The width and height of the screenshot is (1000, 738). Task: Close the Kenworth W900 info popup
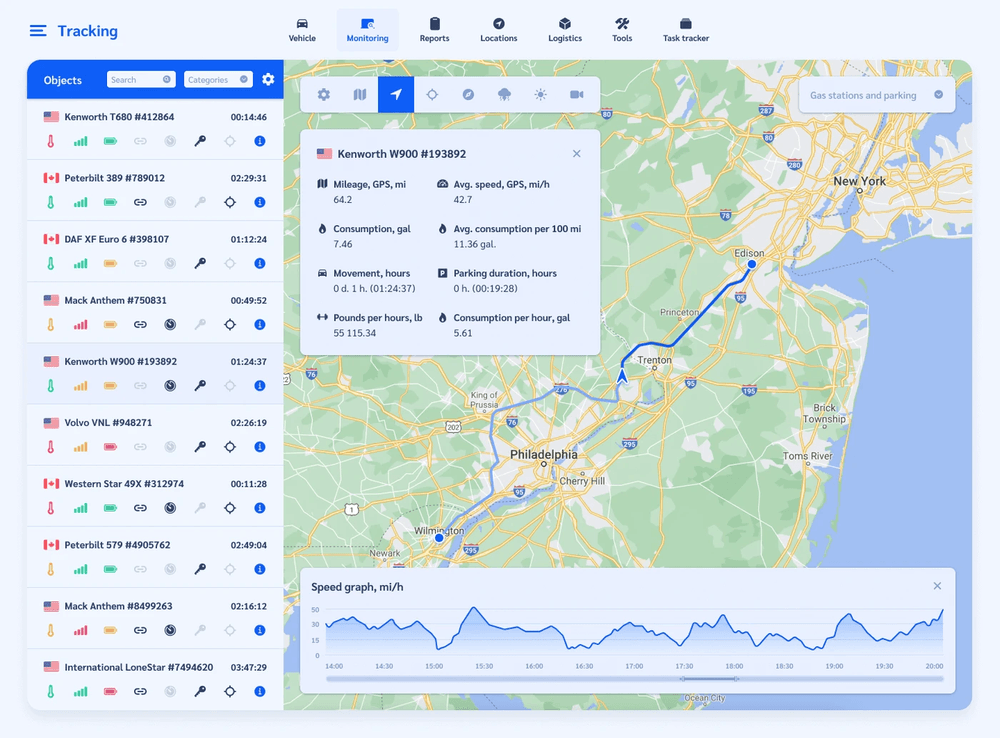(576, 154)
